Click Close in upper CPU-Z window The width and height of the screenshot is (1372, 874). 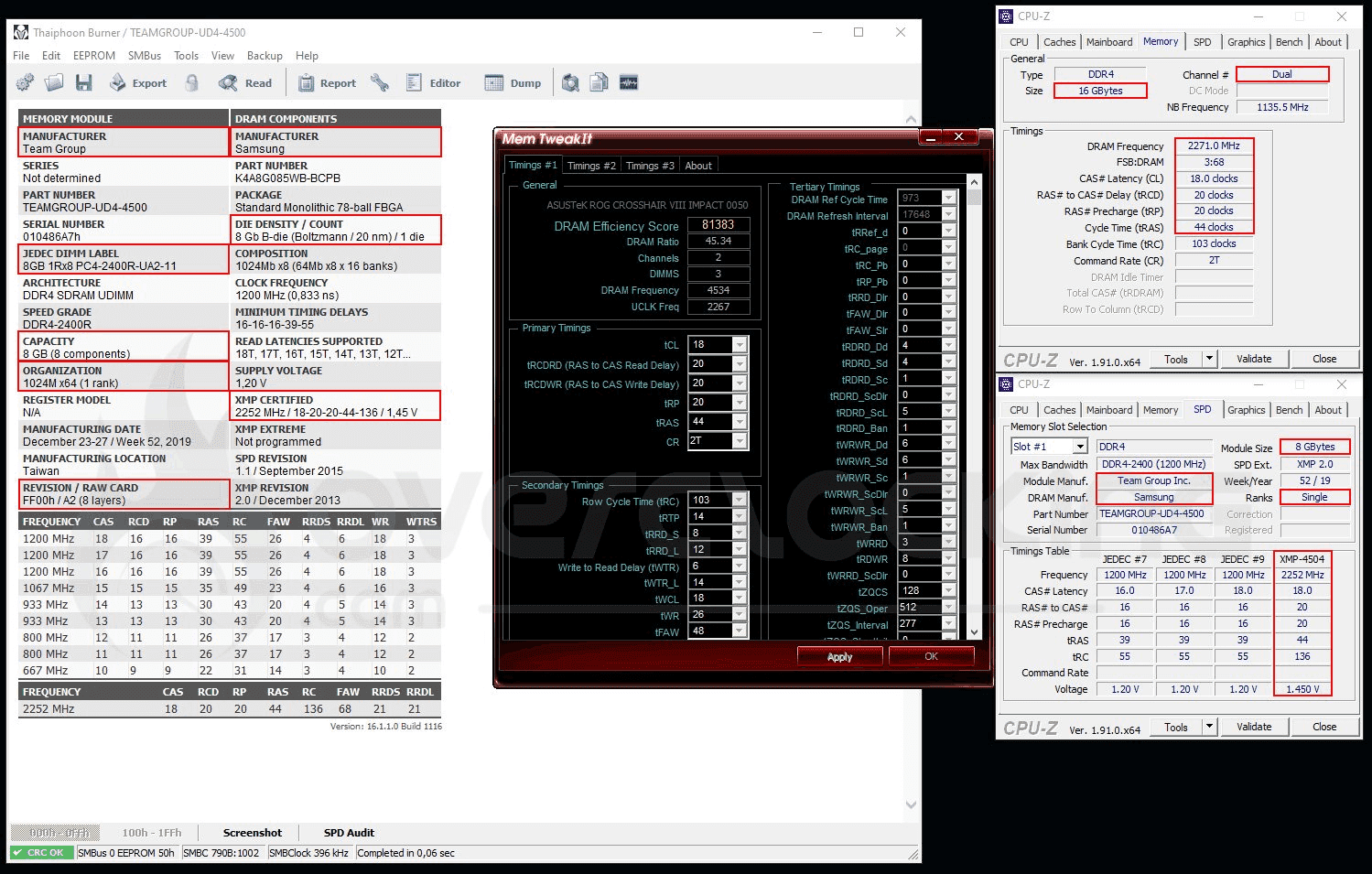pyautogui.click(x=1324, y=359)
